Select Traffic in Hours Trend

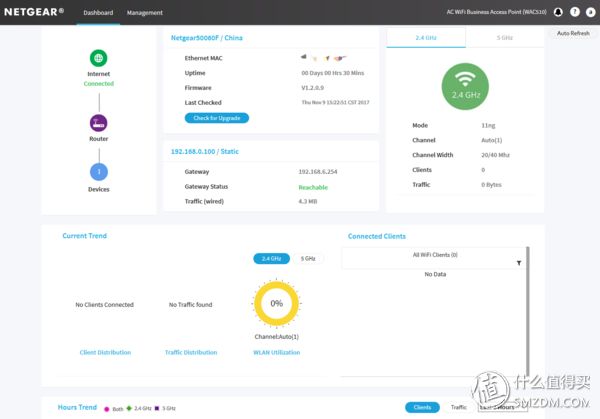(x=458, y=408)
